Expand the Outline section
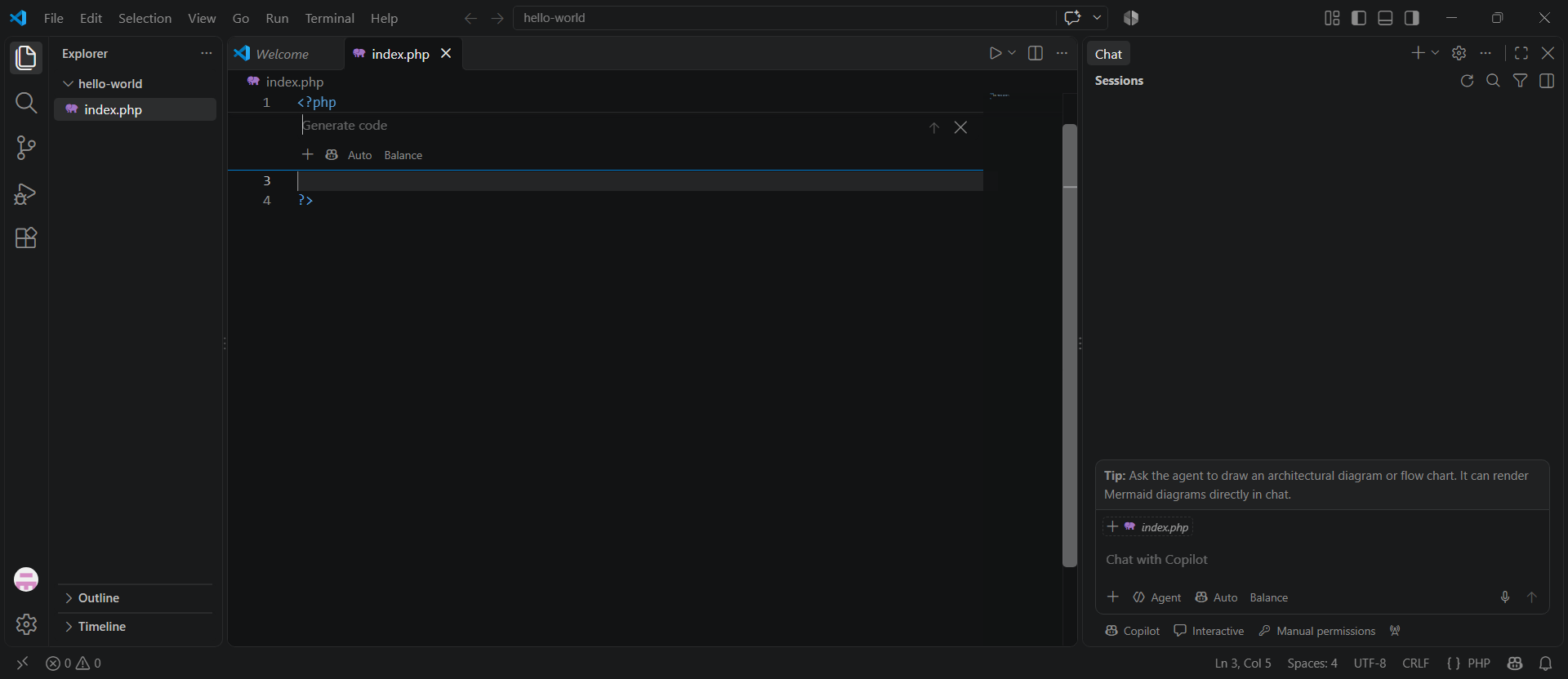This screenshot has height=679, width=1568. [135, 598]
